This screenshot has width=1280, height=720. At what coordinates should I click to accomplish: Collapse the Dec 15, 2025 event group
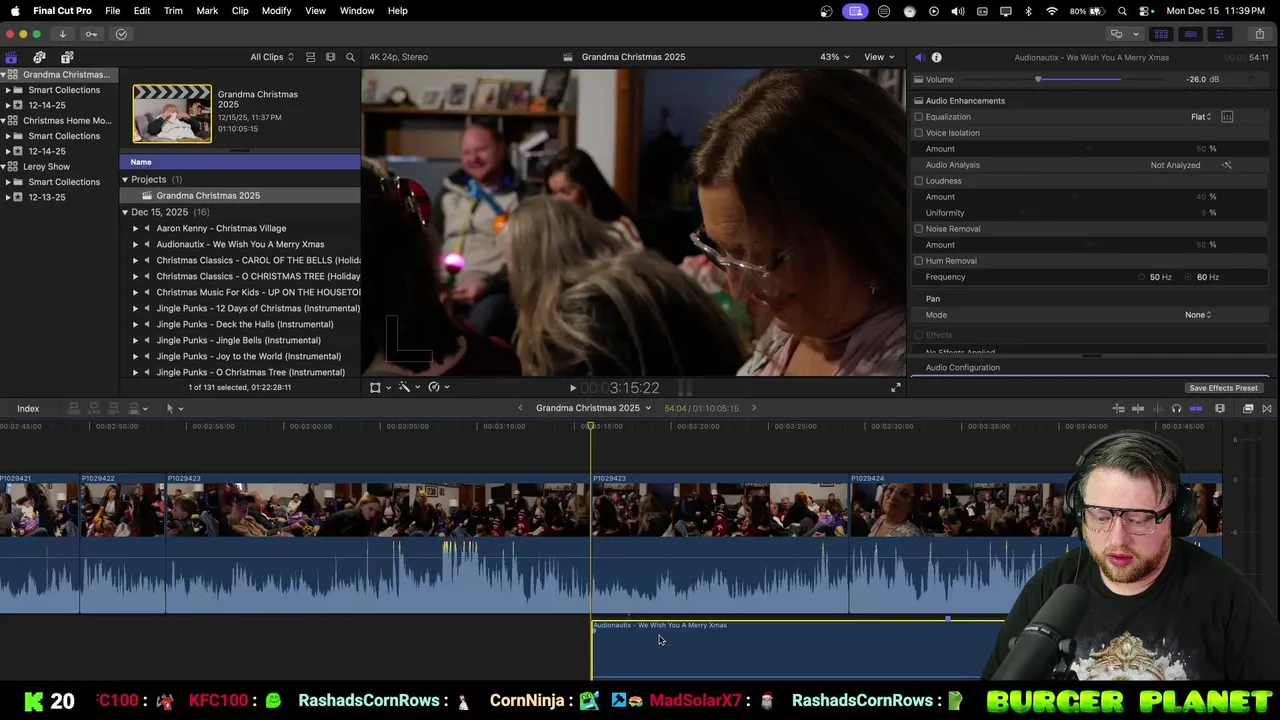click(125, 212)
